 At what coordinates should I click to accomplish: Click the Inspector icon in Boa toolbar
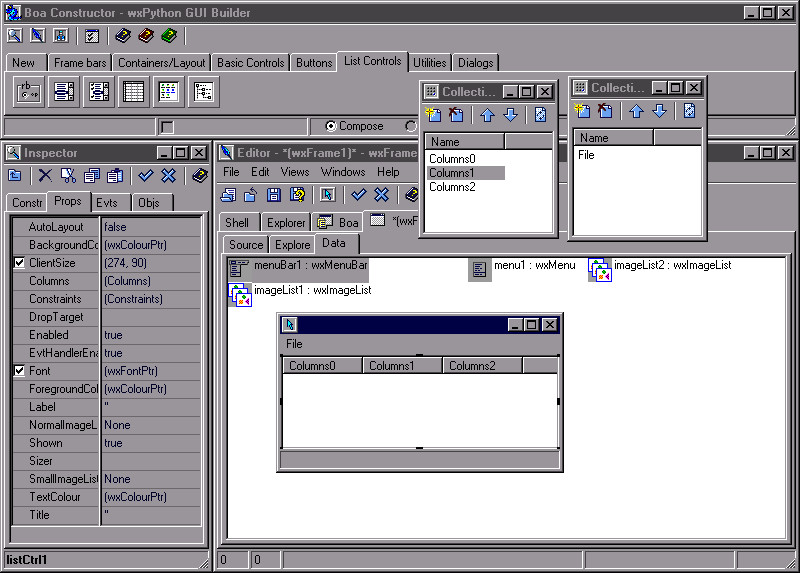point(15,35)
